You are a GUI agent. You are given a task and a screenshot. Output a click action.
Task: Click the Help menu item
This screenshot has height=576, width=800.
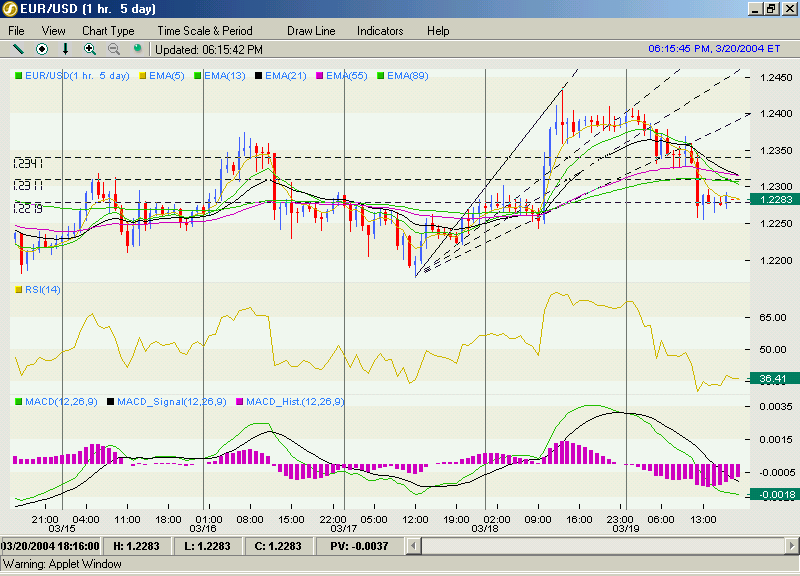[438, 31]
